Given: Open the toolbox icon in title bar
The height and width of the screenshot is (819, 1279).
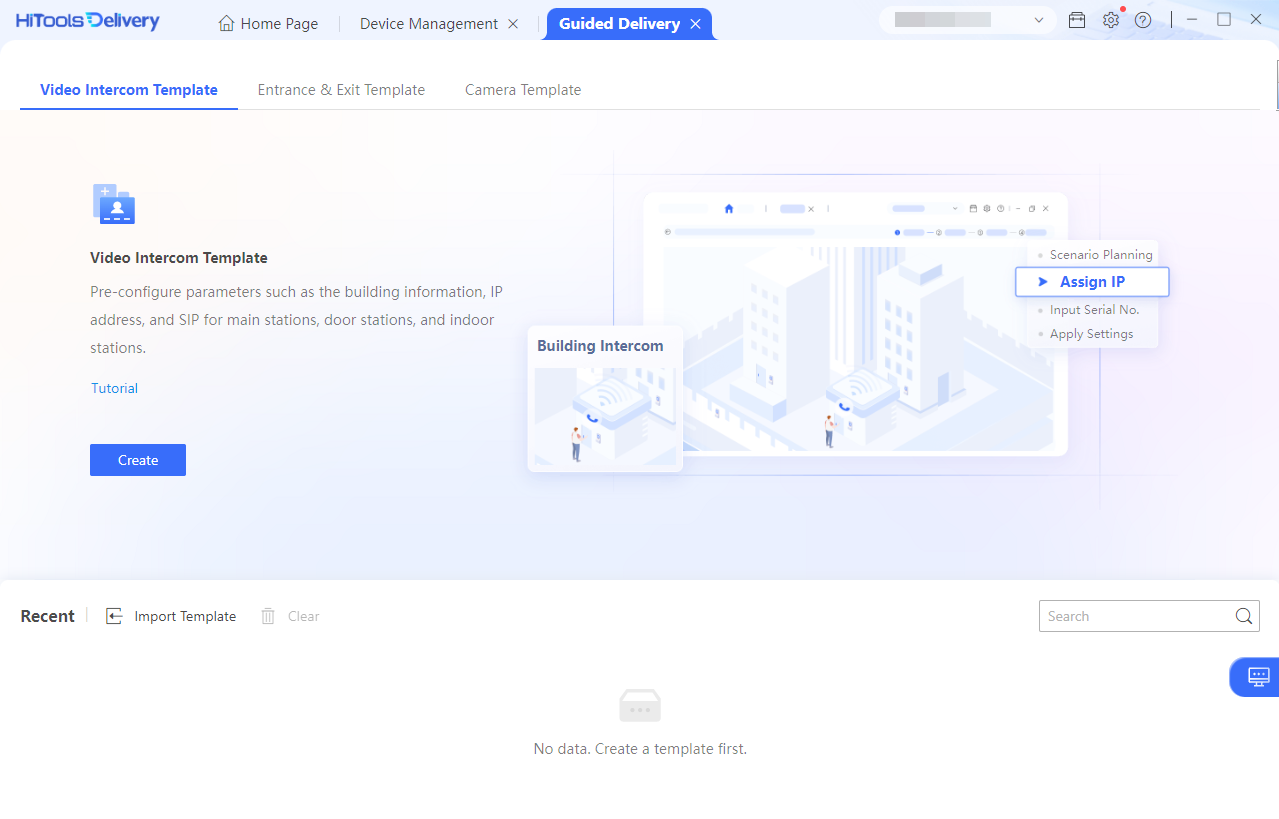Looking at the screenshot, I should 1077,20.
